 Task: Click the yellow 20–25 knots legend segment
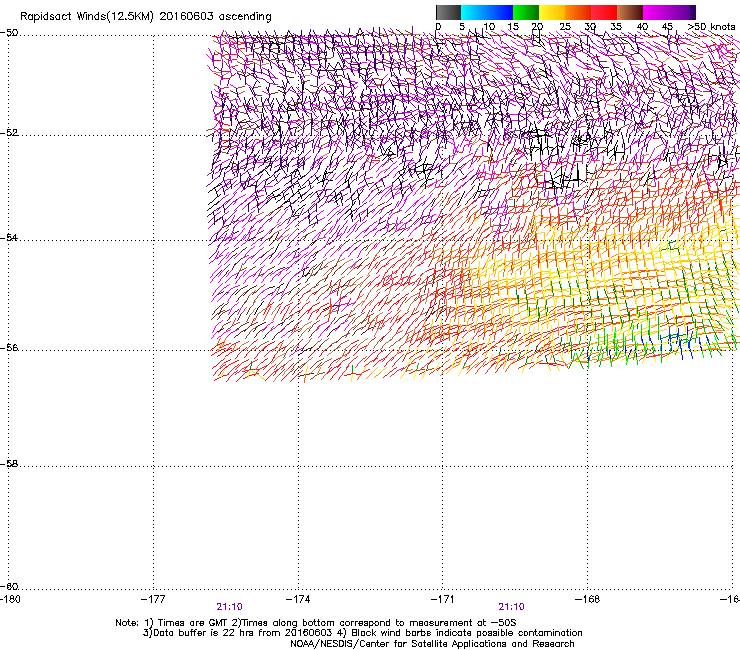tap(552, 12)
